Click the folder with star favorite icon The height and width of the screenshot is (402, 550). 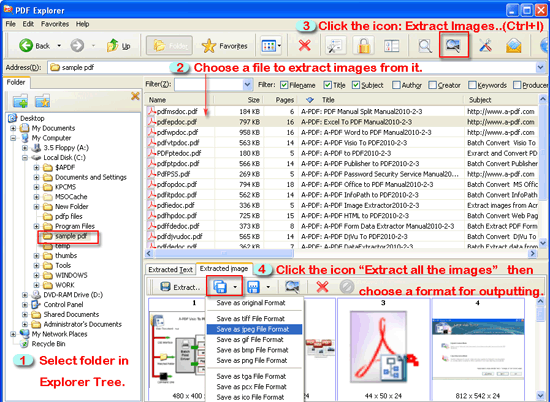tap(42, 101)
